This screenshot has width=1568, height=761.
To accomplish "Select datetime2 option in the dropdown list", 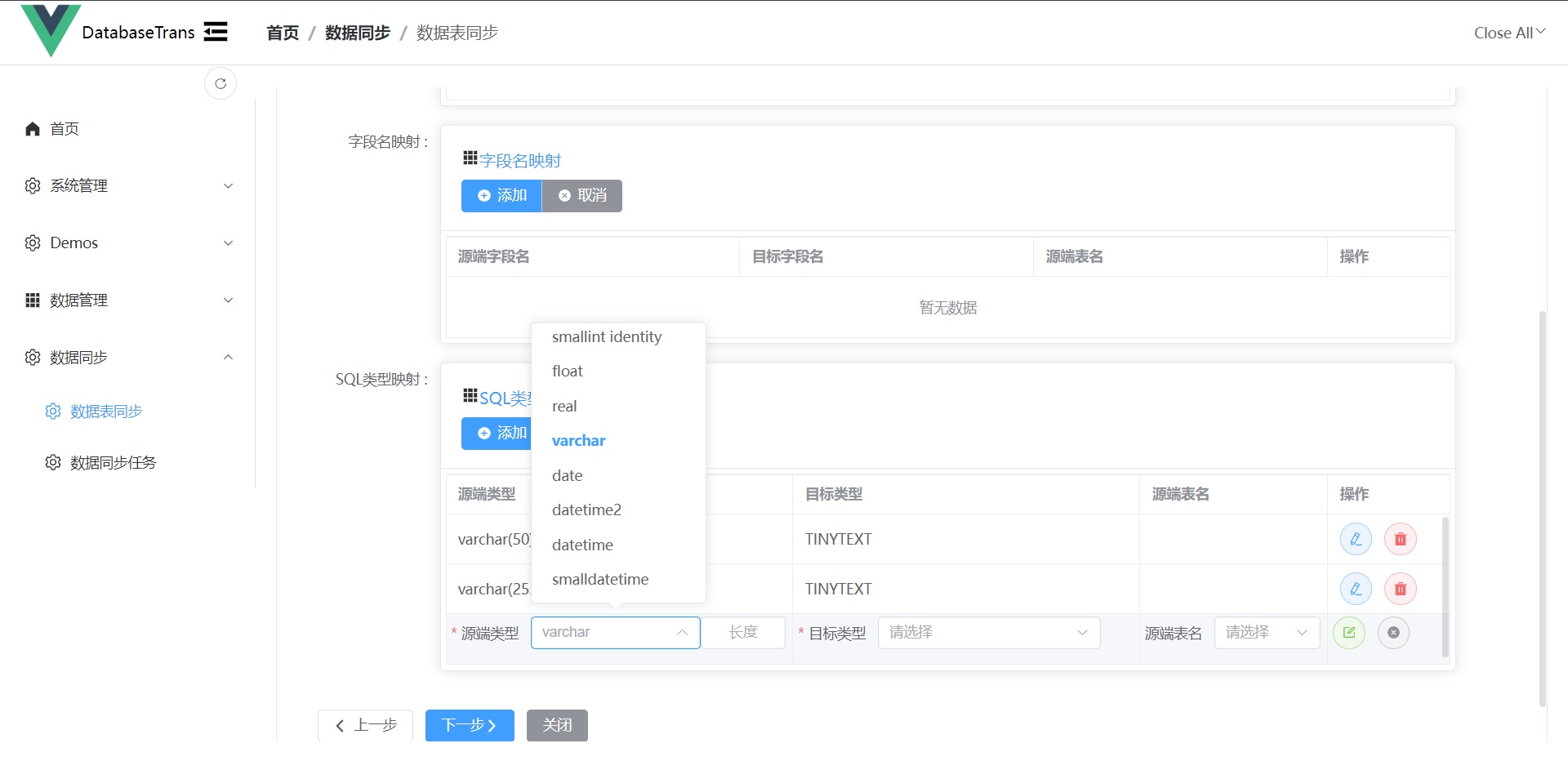I will coord(618,510).
